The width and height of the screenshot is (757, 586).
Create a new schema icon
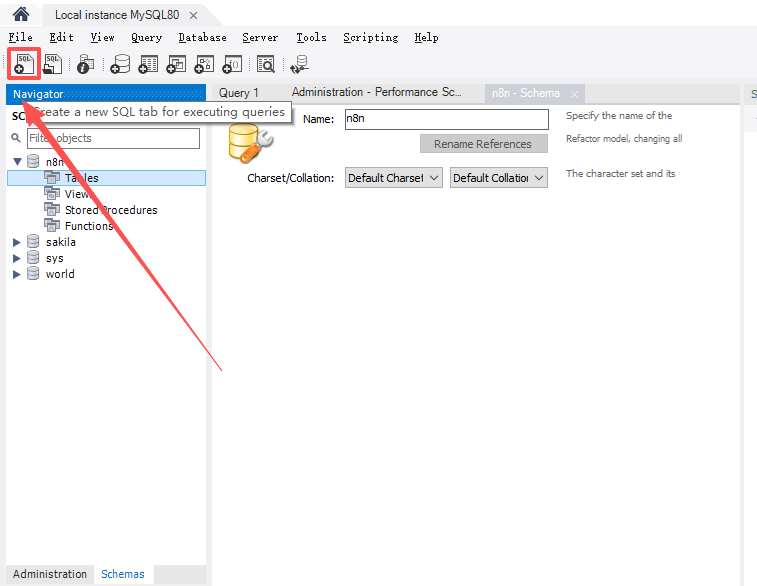(120, 64)
